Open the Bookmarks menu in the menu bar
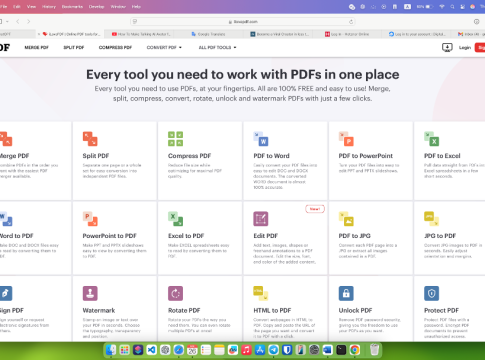485x360 pixels. coord(72,7)
